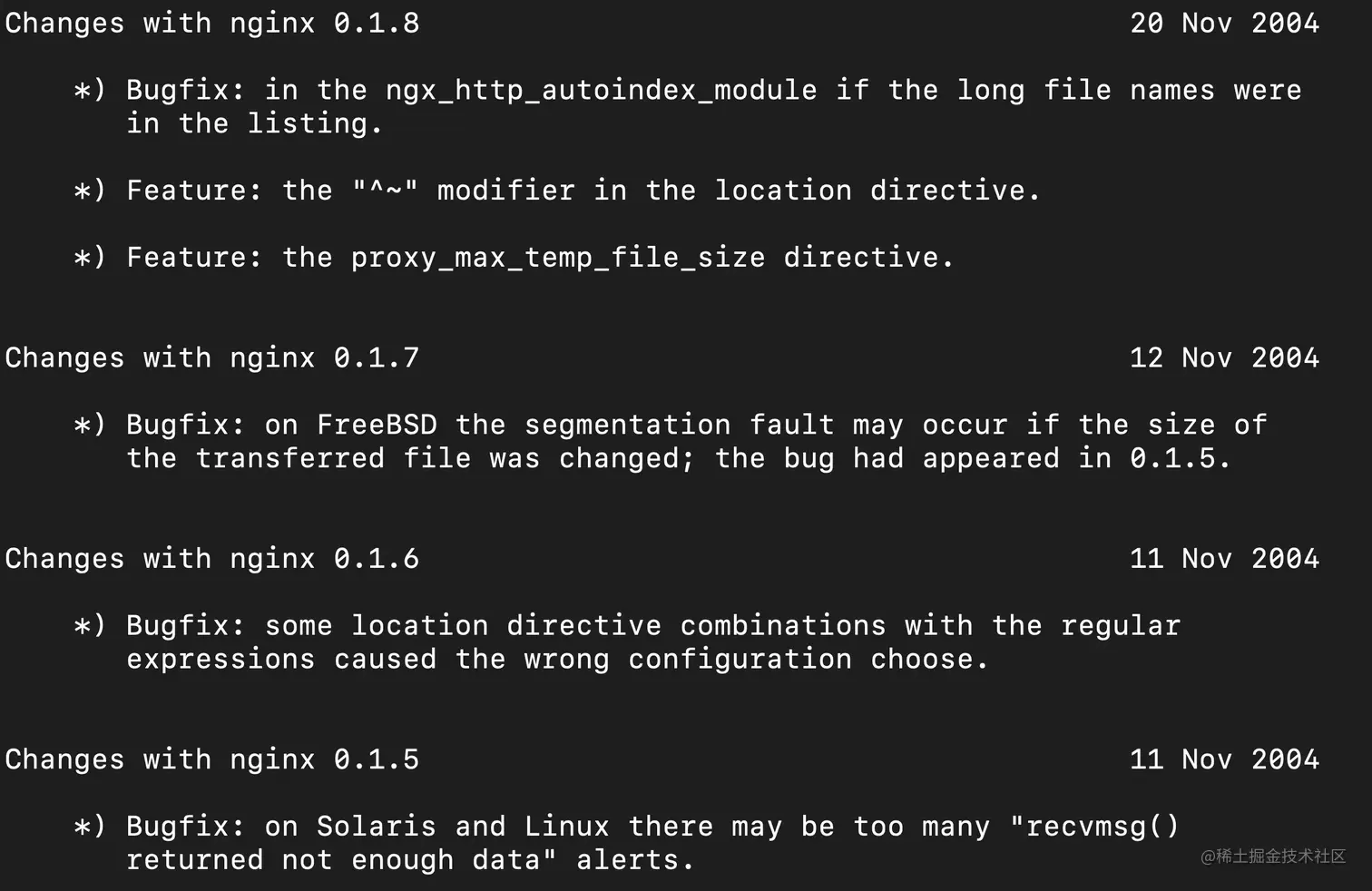The image size is (1372, 891).
Task: Select the "Changes with nginx 0.1.5" heading
Action: coord(212,759)
